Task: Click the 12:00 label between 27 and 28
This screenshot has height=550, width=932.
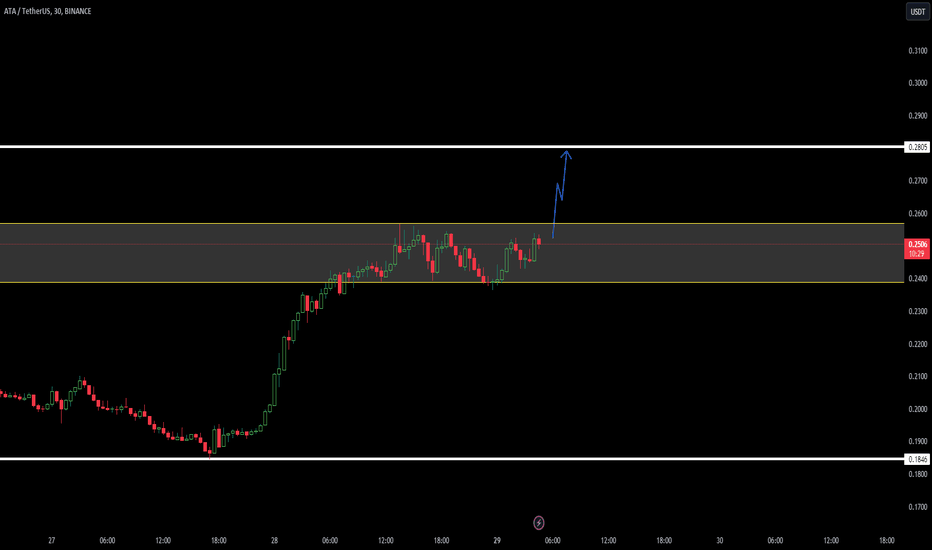Action: pyautogui.click(x=163, y=540)
